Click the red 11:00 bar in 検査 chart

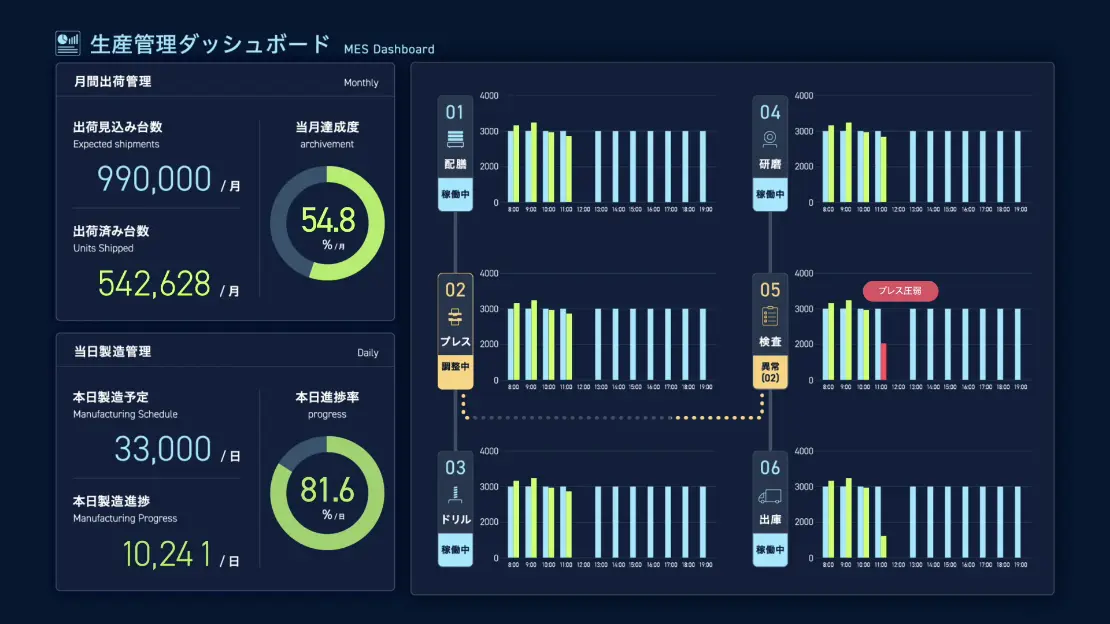[x=883, y=361]
